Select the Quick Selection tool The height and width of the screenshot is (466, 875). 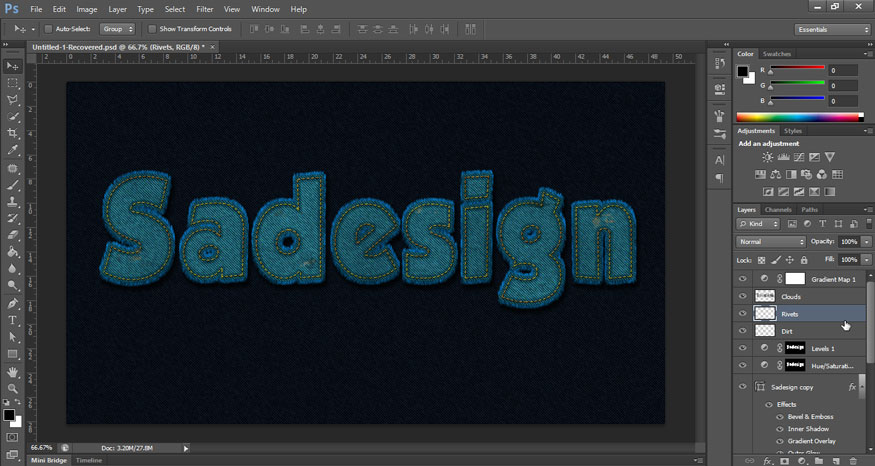pos(12,117)
